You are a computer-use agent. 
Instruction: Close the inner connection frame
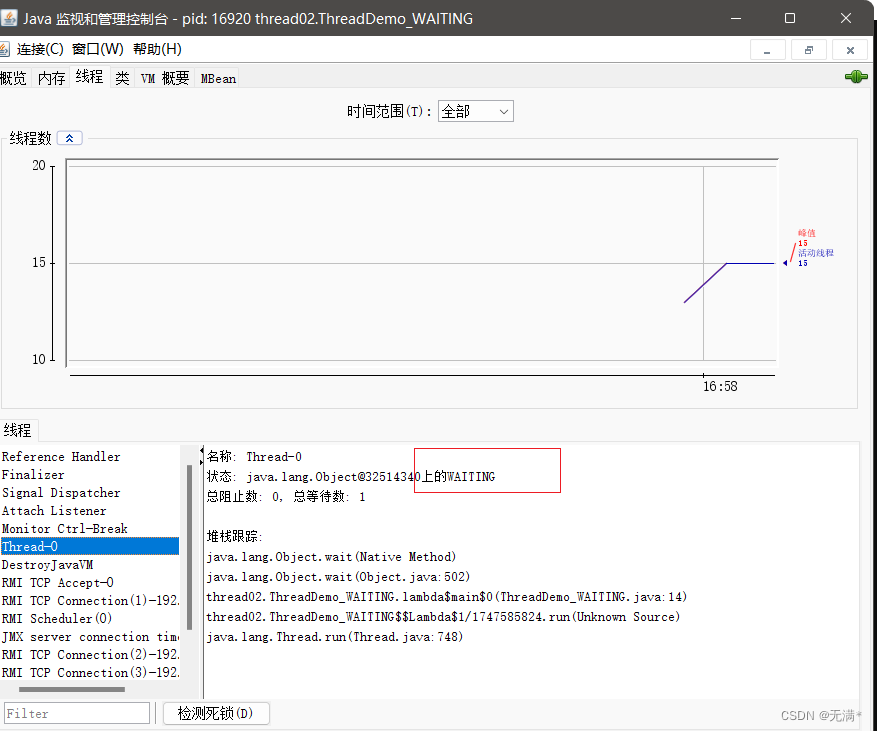pyautogui.click(x=850, y=50)
